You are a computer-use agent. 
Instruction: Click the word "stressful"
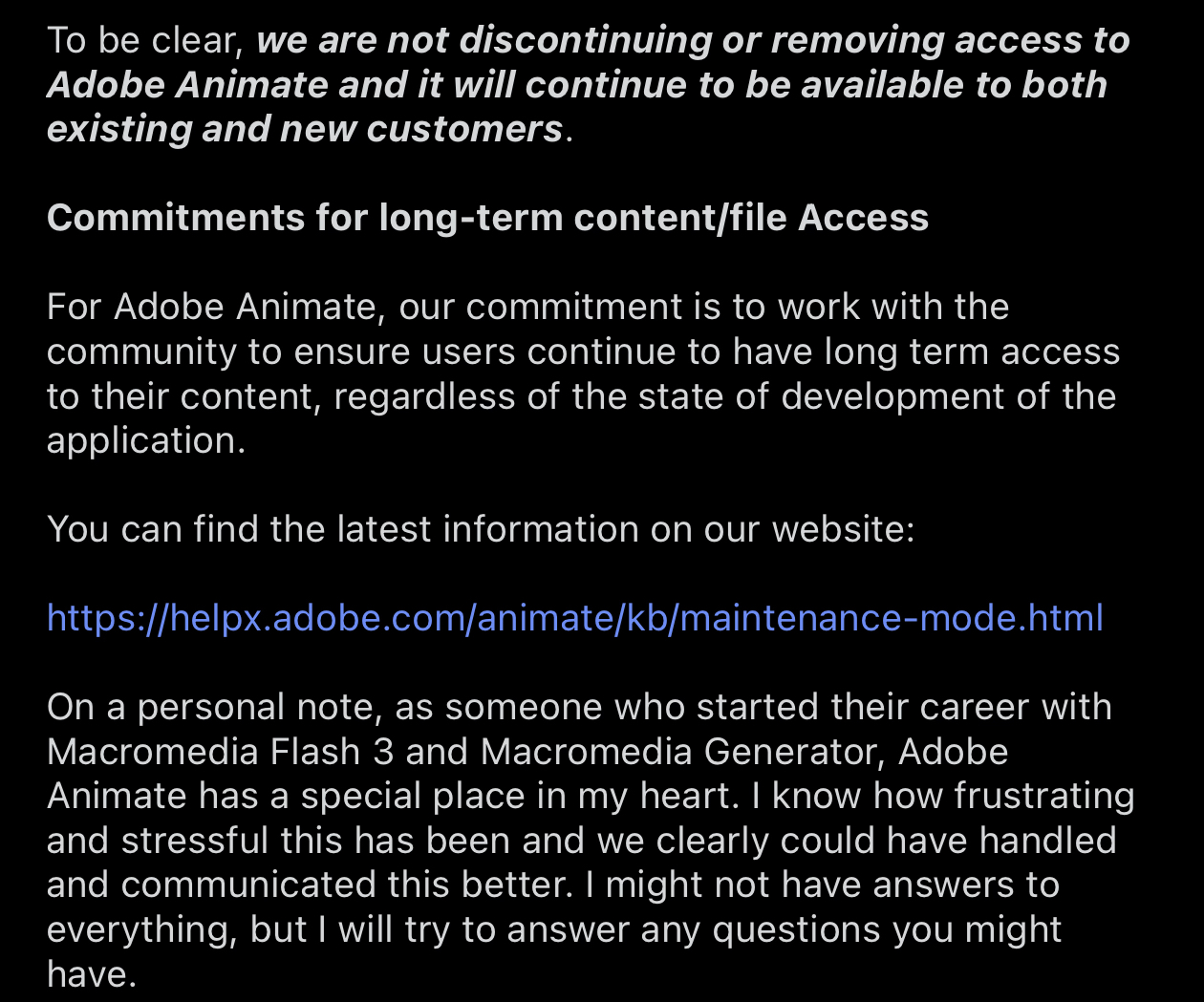(x=194, y=841)
